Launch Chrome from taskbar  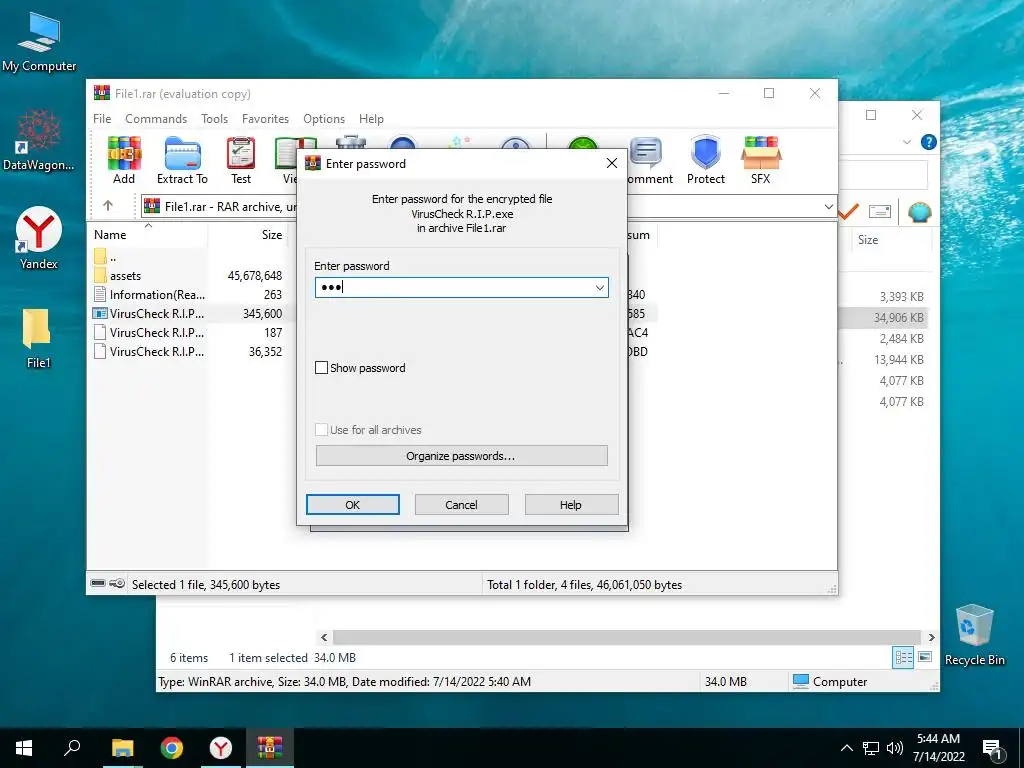(x=172, y=748)
